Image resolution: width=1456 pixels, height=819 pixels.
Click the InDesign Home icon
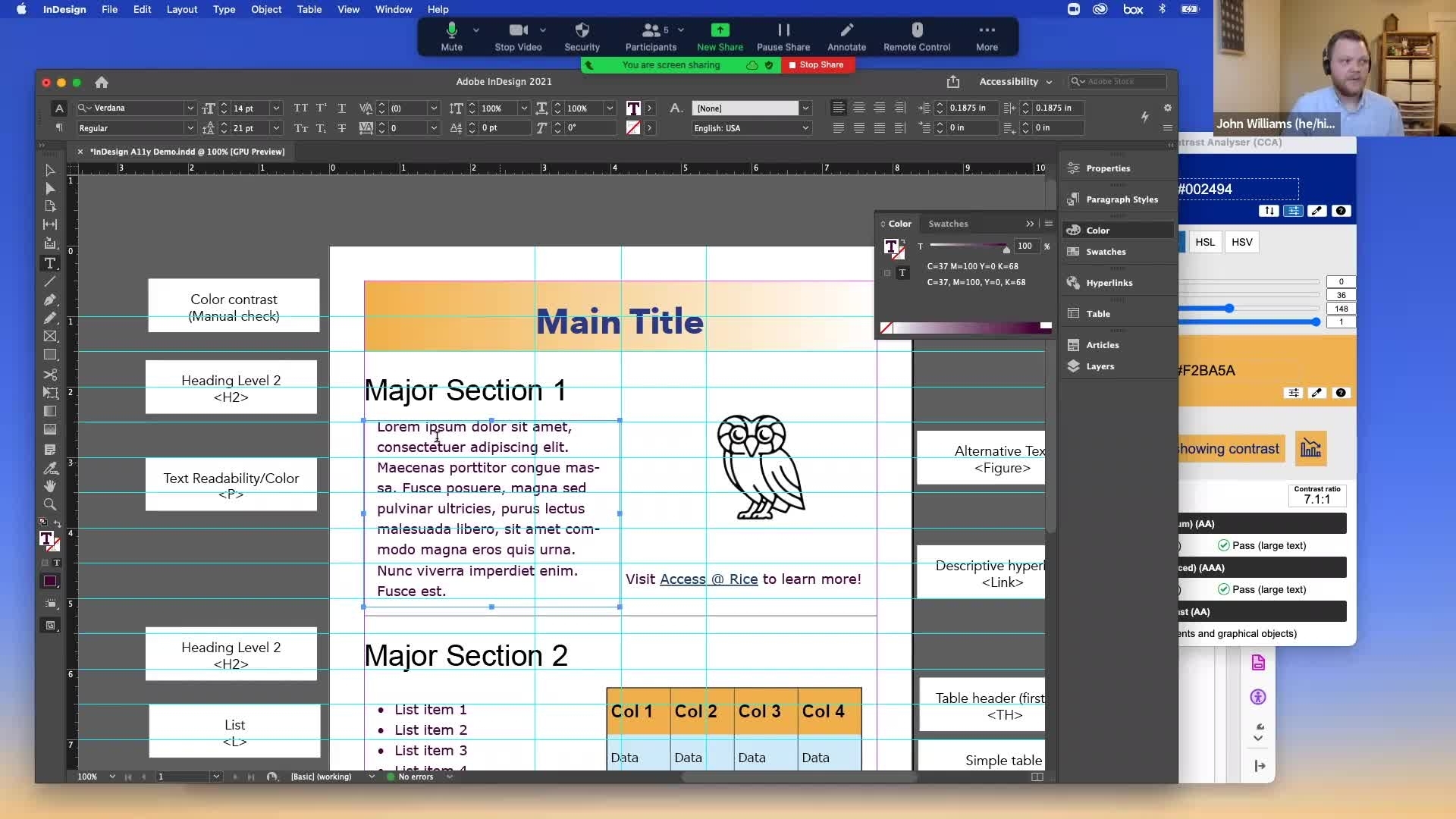tap(102, 82)
